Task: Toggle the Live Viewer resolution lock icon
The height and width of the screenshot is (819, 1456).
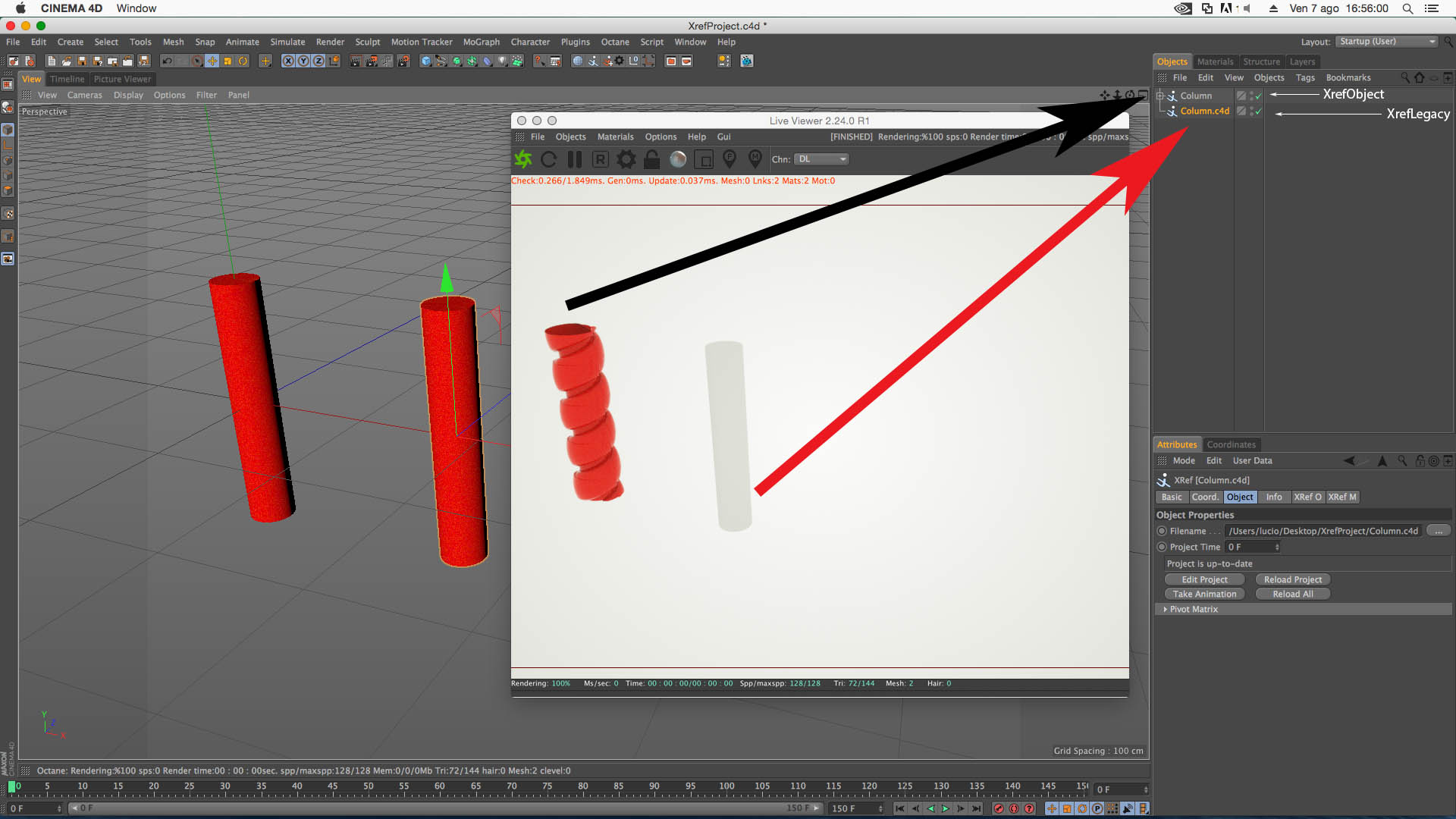Action: point(651,159)
